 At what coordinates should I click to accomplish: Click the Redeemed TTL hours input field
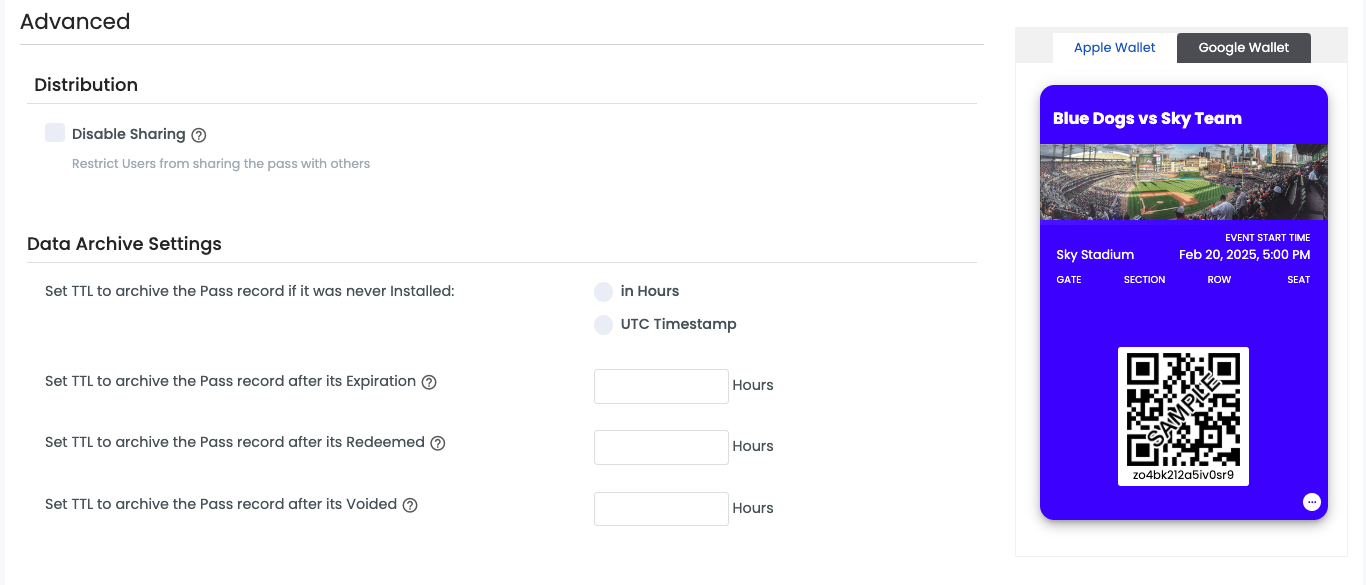click(661, 447)
